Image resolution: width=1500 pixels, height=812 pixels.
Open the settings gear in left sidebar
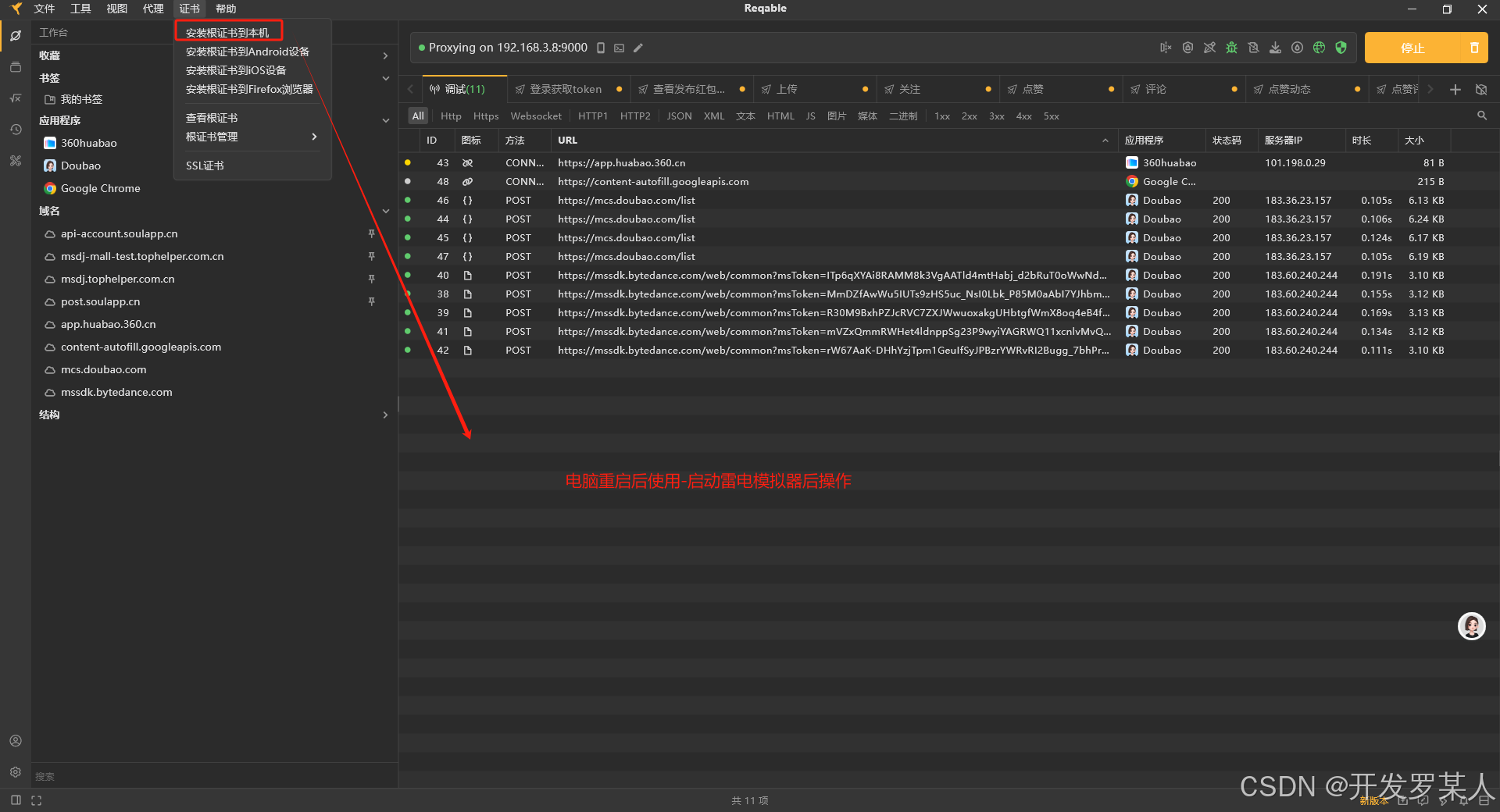click(16, 771)
